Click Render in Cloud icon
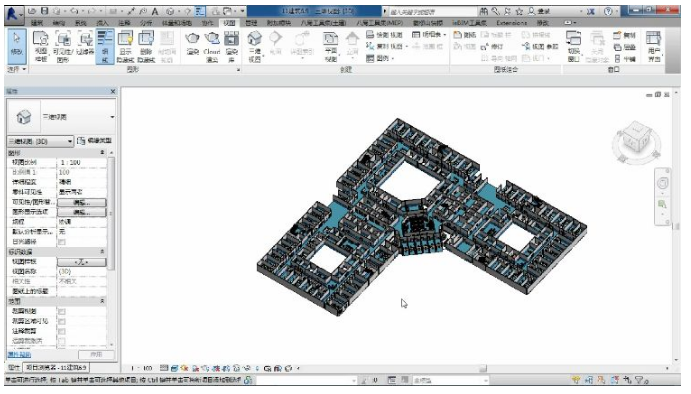Viewport: 691px width, 394px height. 212,46
